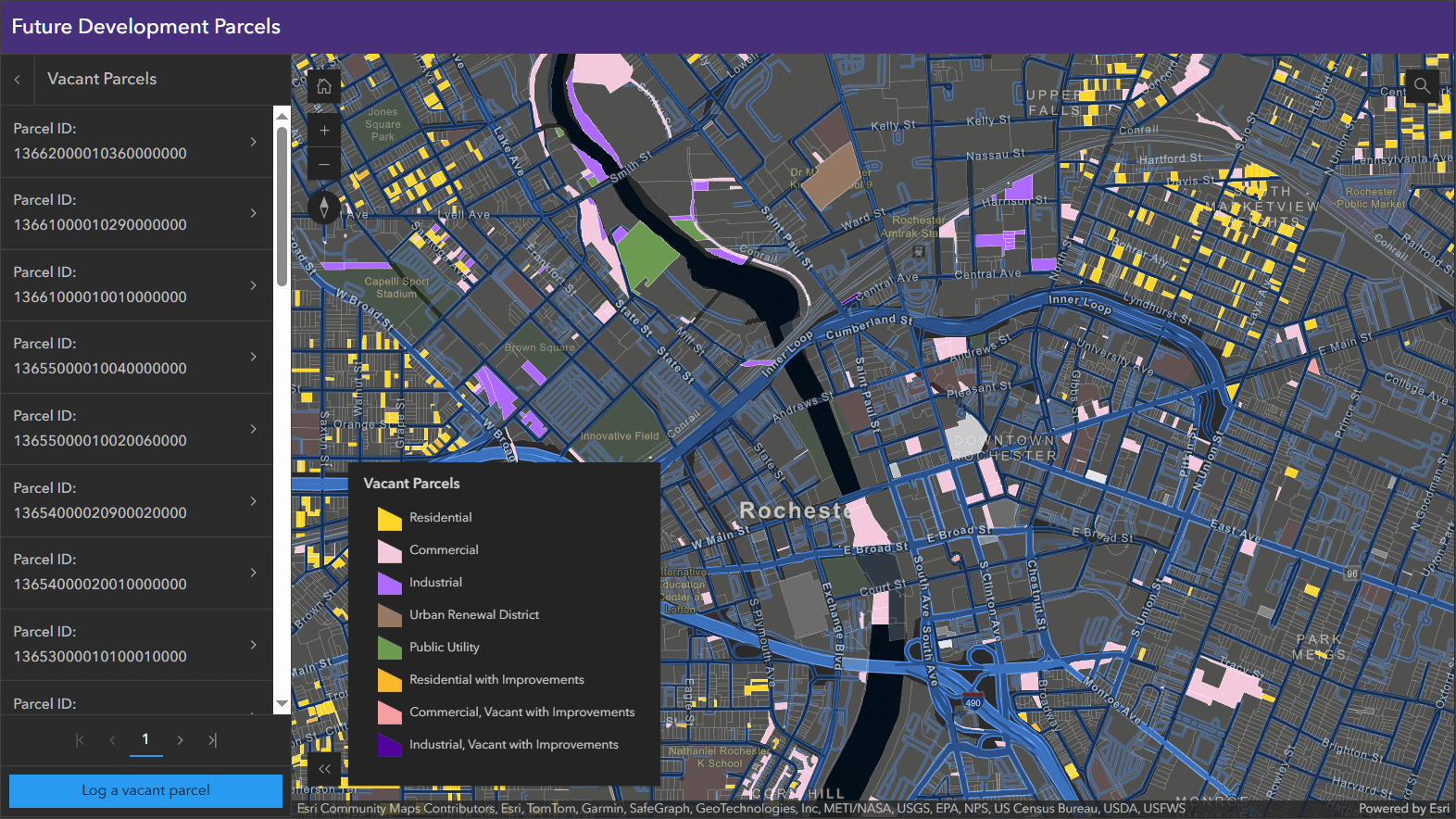Open the Powered by Esri link
This screenshot has height=819, width=1456.
(1404, 809)
